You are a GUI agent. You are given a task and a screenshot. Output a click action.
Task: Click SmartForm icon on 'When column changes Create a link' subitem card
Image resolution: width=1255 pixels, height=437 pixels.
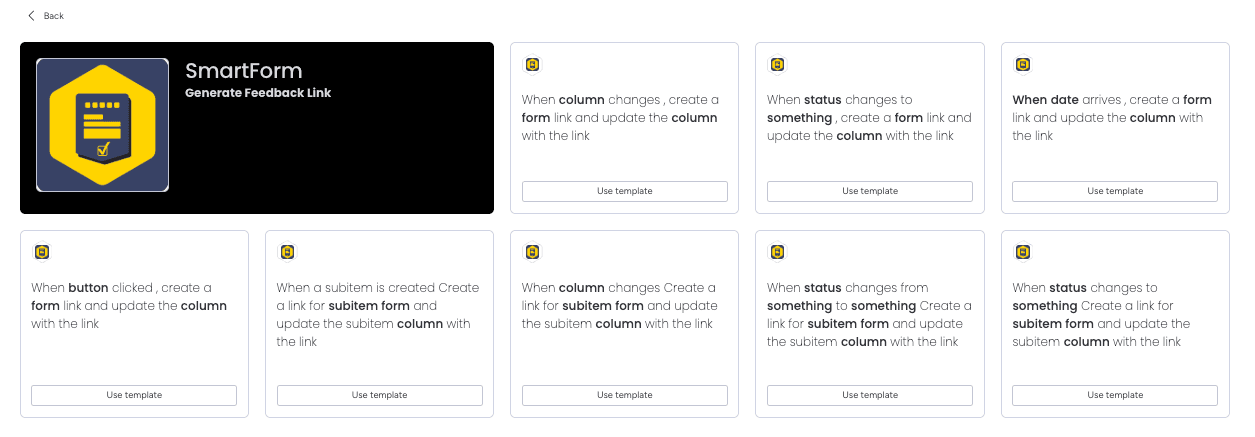pyautogui.click(x=533, y=252)
